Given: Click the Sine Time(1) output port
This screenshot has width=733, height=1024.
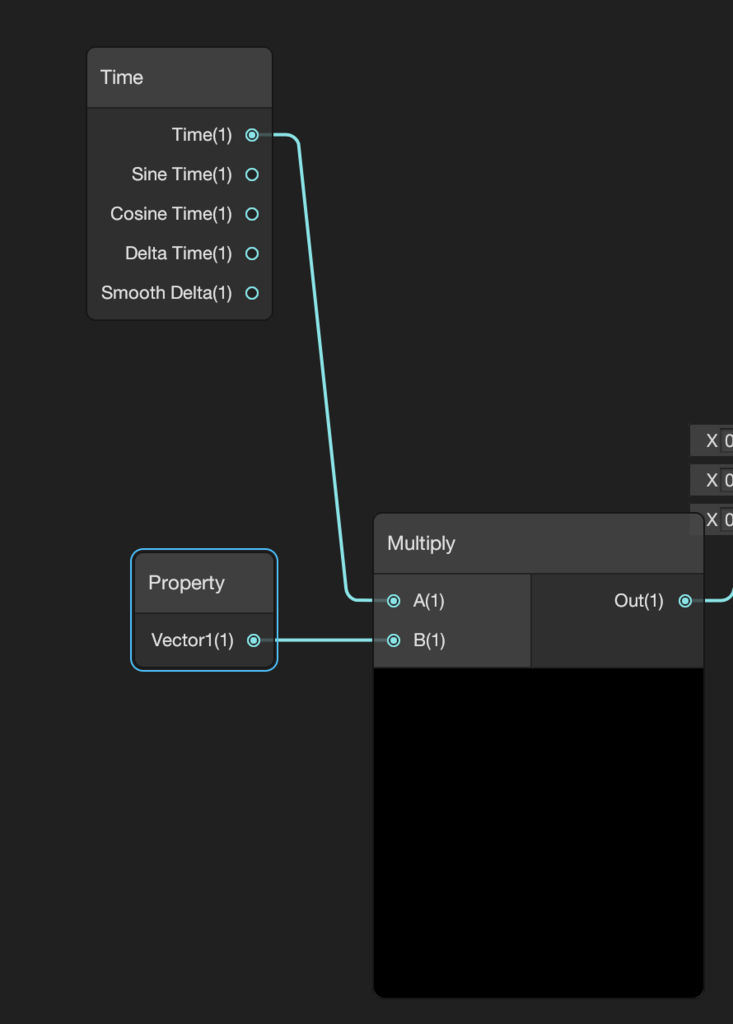Looking at the screenshot, I should [x=252, y=174].
